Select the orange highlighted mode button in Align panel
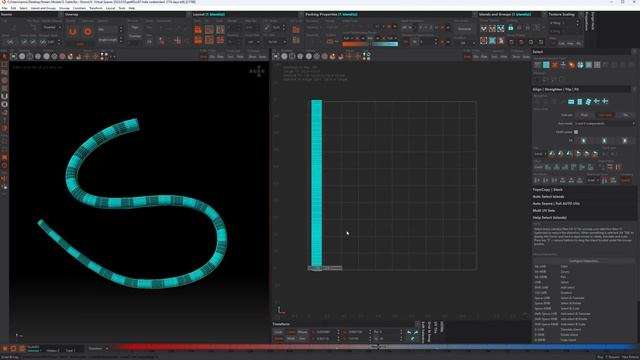Screen dimensions: 640x360 (x=605, y=115)
